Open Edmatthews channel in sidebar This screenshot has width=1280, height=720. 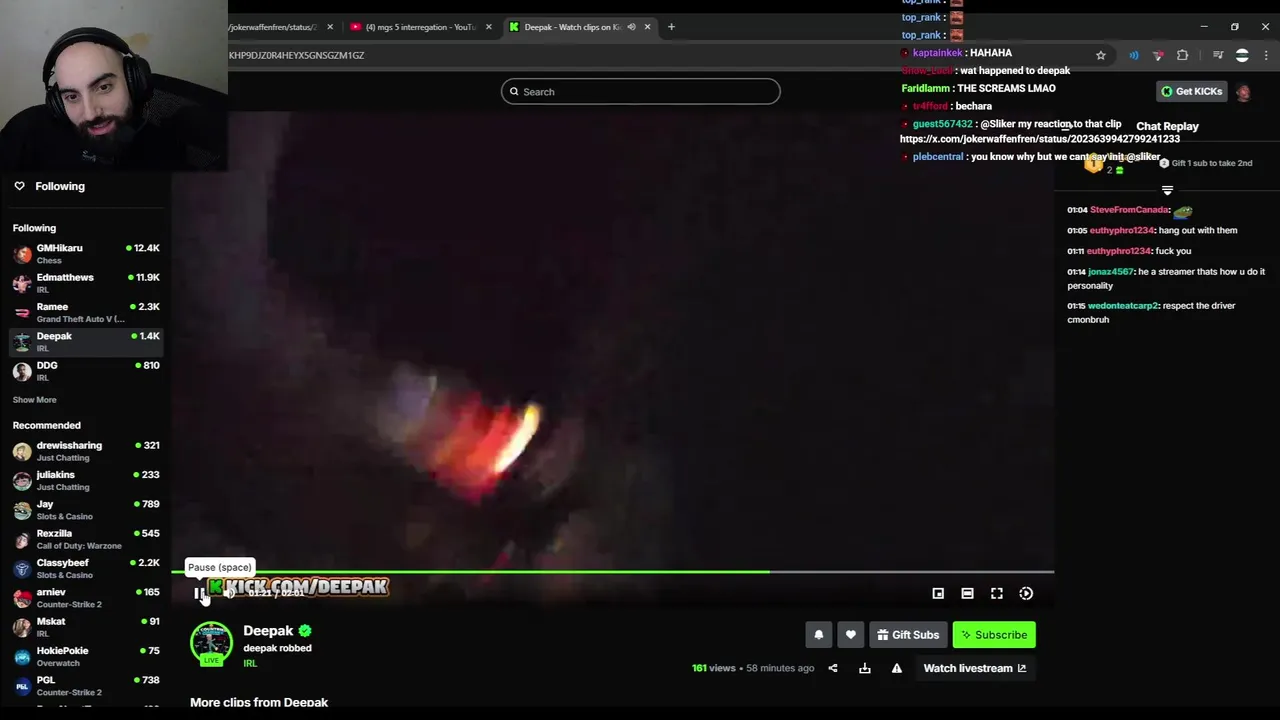coord(86,283)
